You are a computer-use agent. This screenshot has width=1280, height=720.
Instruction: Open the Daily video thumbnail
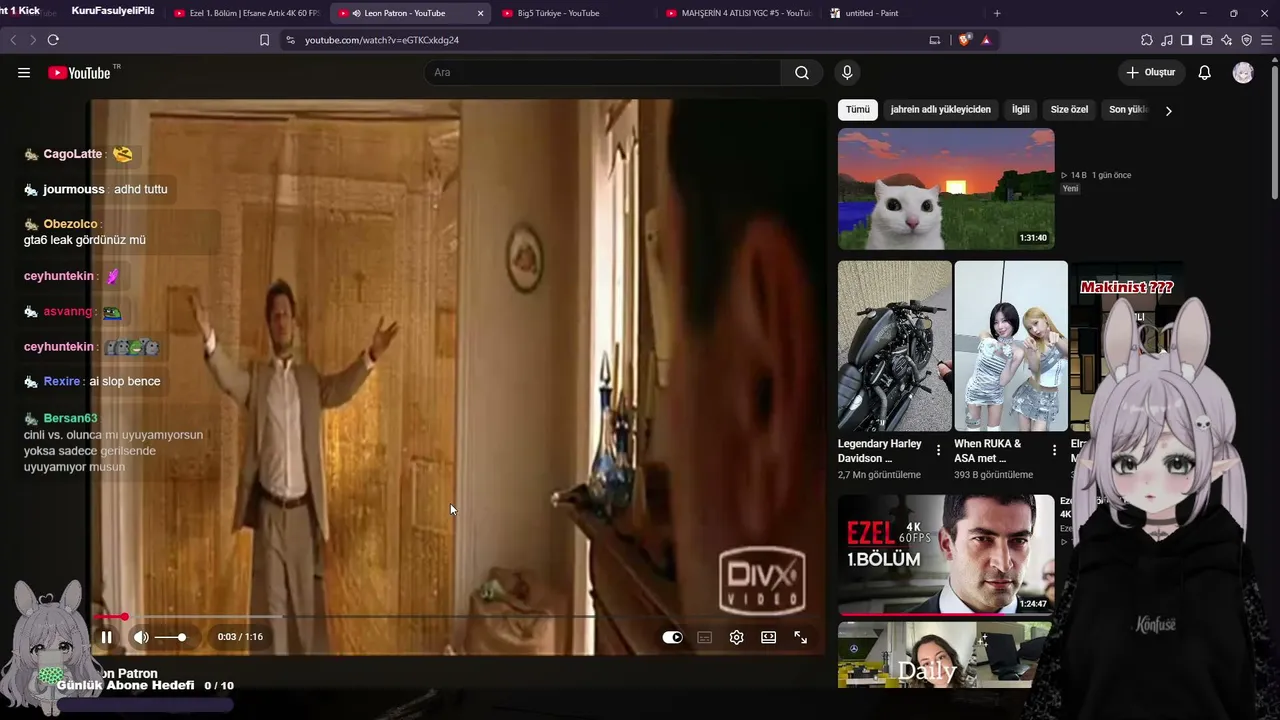[x=946, y=654]
